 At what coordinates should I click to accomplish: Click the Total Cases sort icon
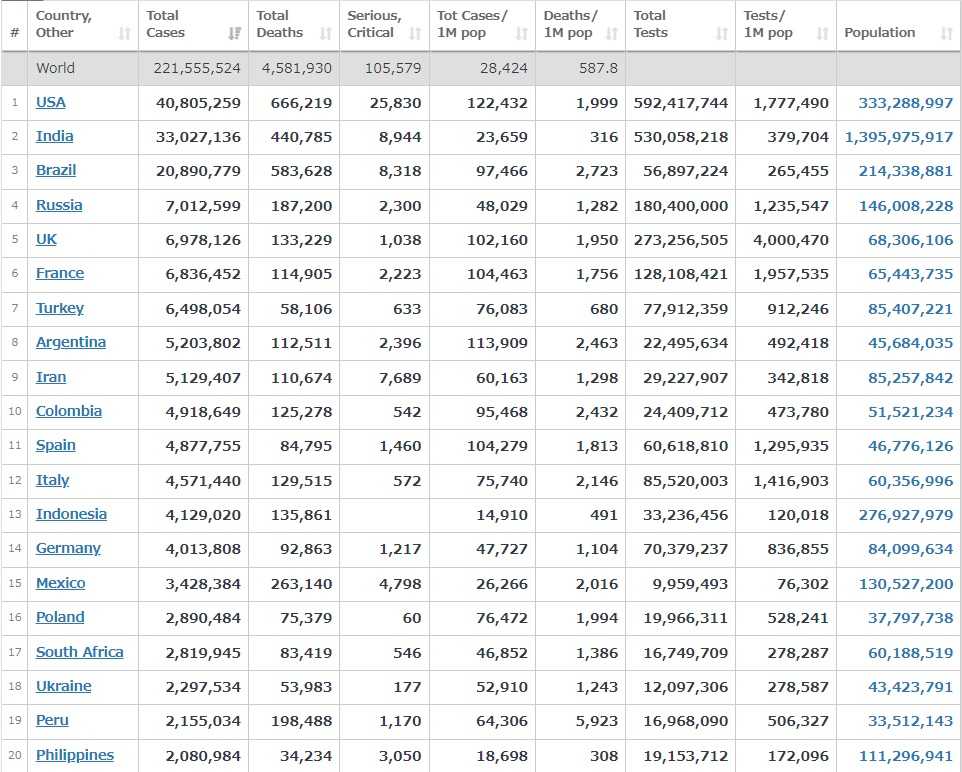click(x=235, y=33)
